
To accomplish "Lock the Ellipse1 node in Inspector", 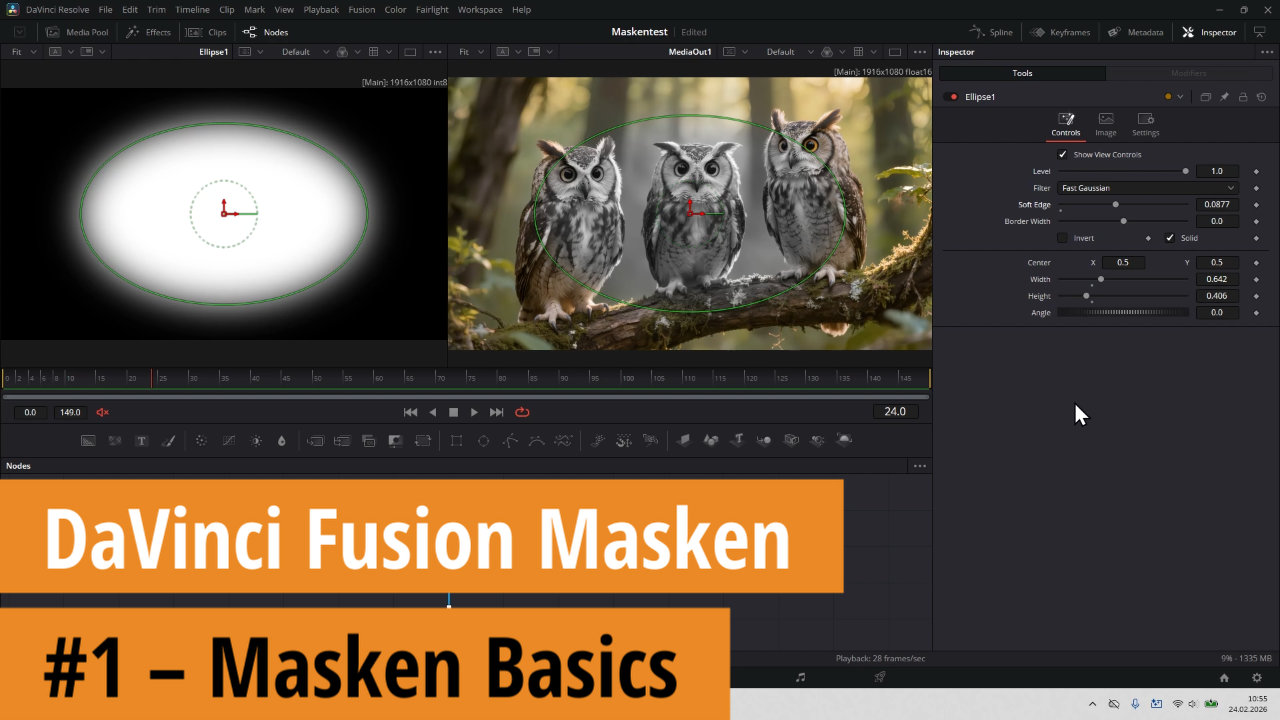I will [x=1243, y=97].
